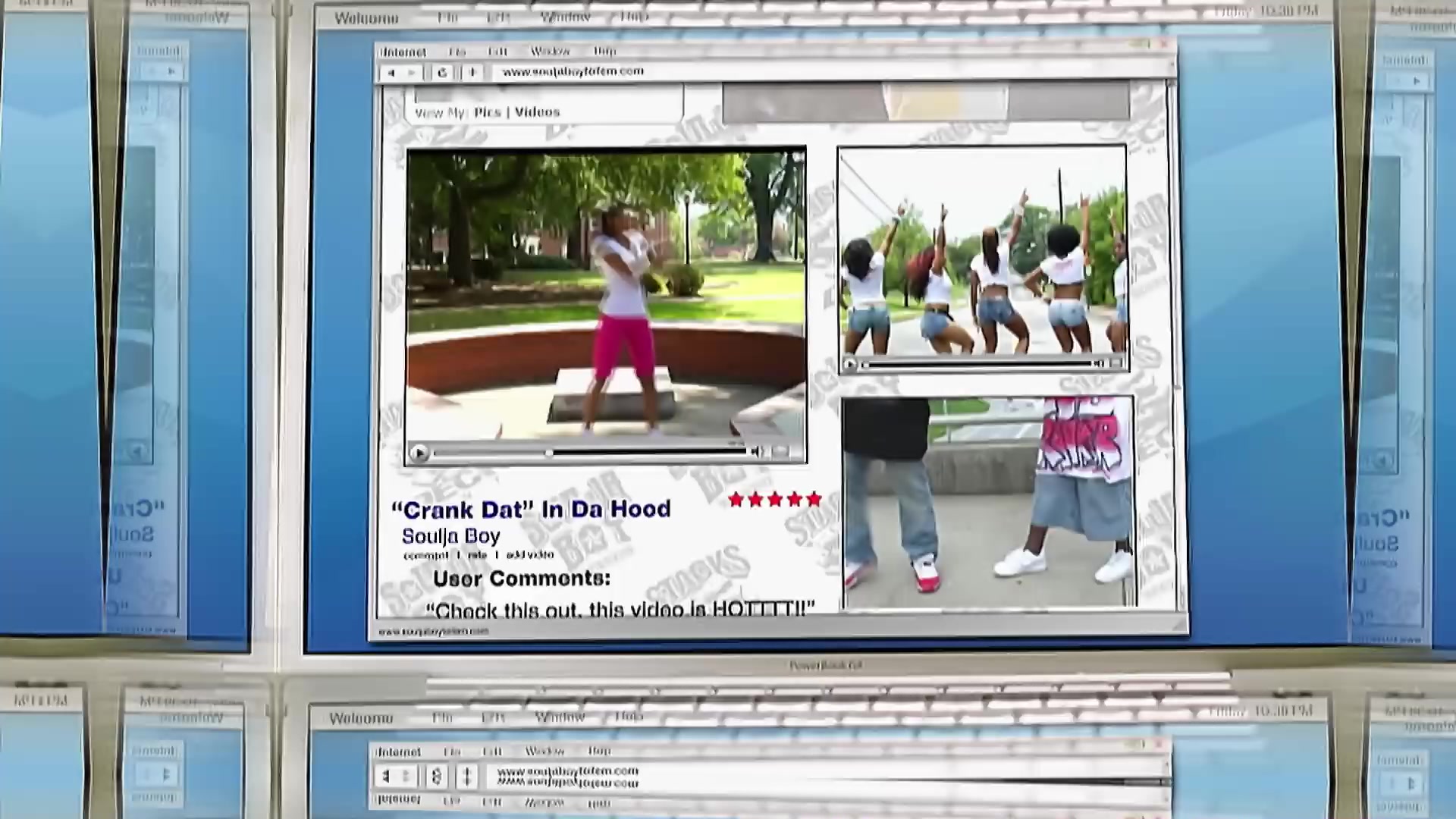
Task: Click the Pics link
Action: click(x=488, y=112)
